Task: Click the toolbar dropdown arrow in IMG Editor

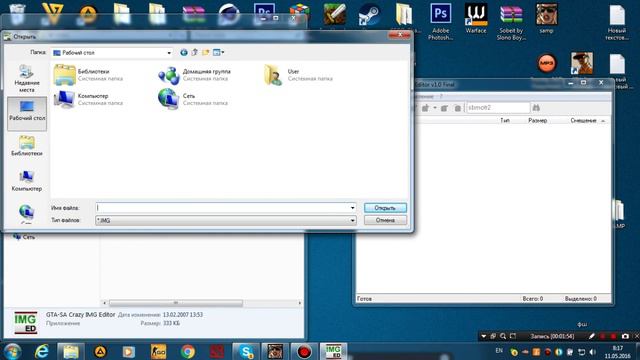Action: click(435, 108)
